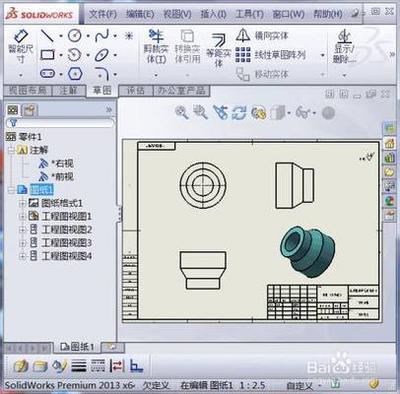Switch to the 评估 tab

[x=136, y=91]
